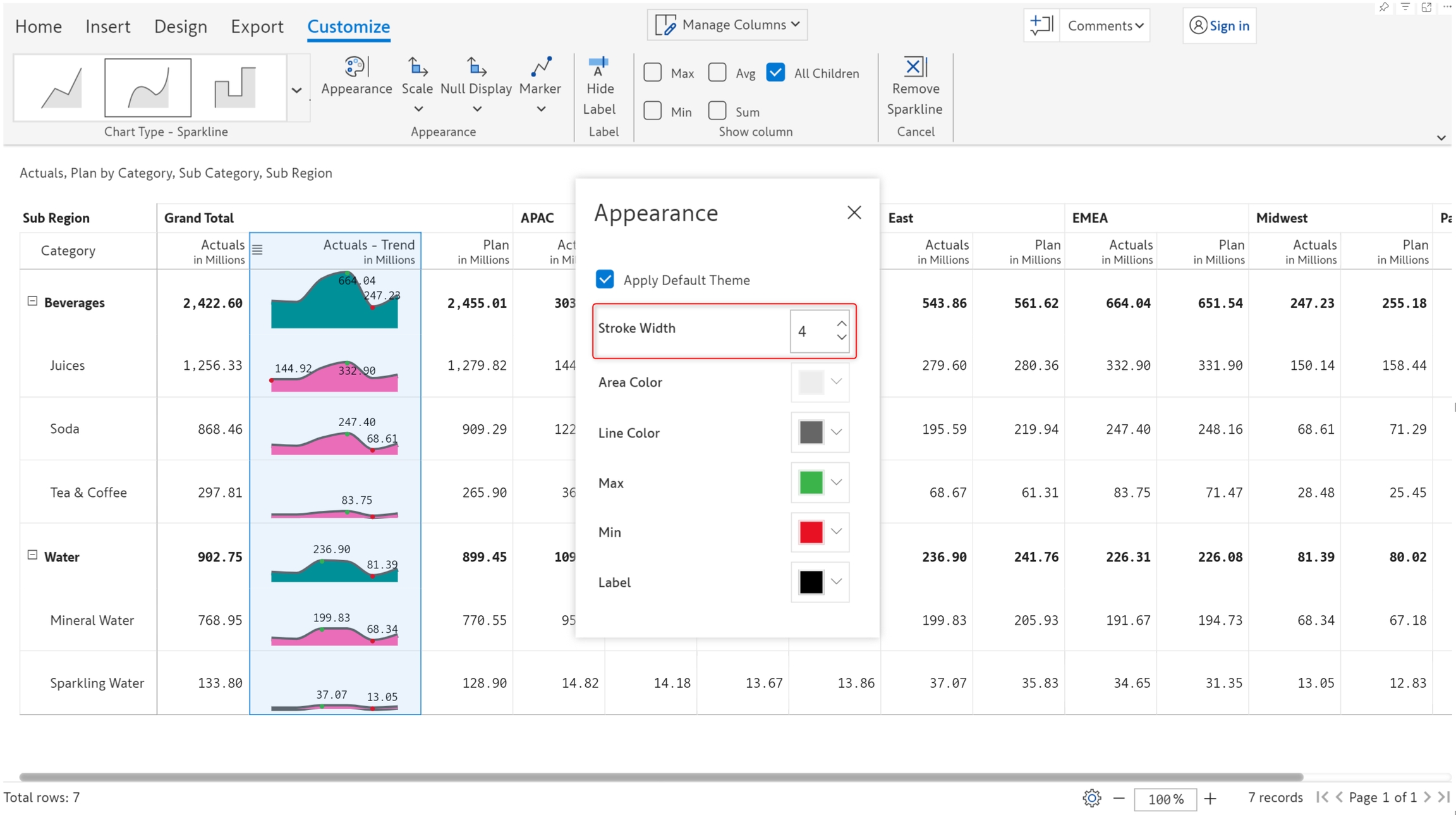1456x815 pixels.
Task: Select the straight line sparkline chart type
Action: pyautogui.click(x=61, y=87)
